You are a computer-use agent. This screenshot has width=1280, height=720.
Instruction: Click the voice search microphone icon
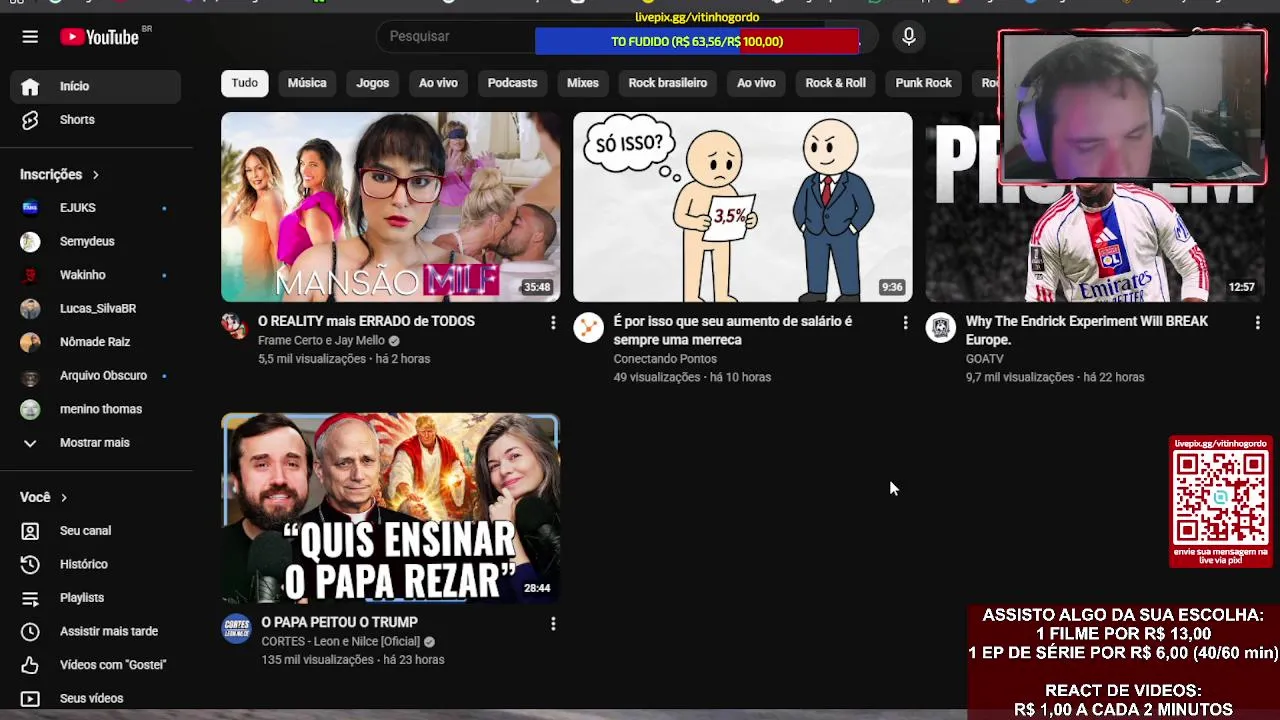coord(908,37)
